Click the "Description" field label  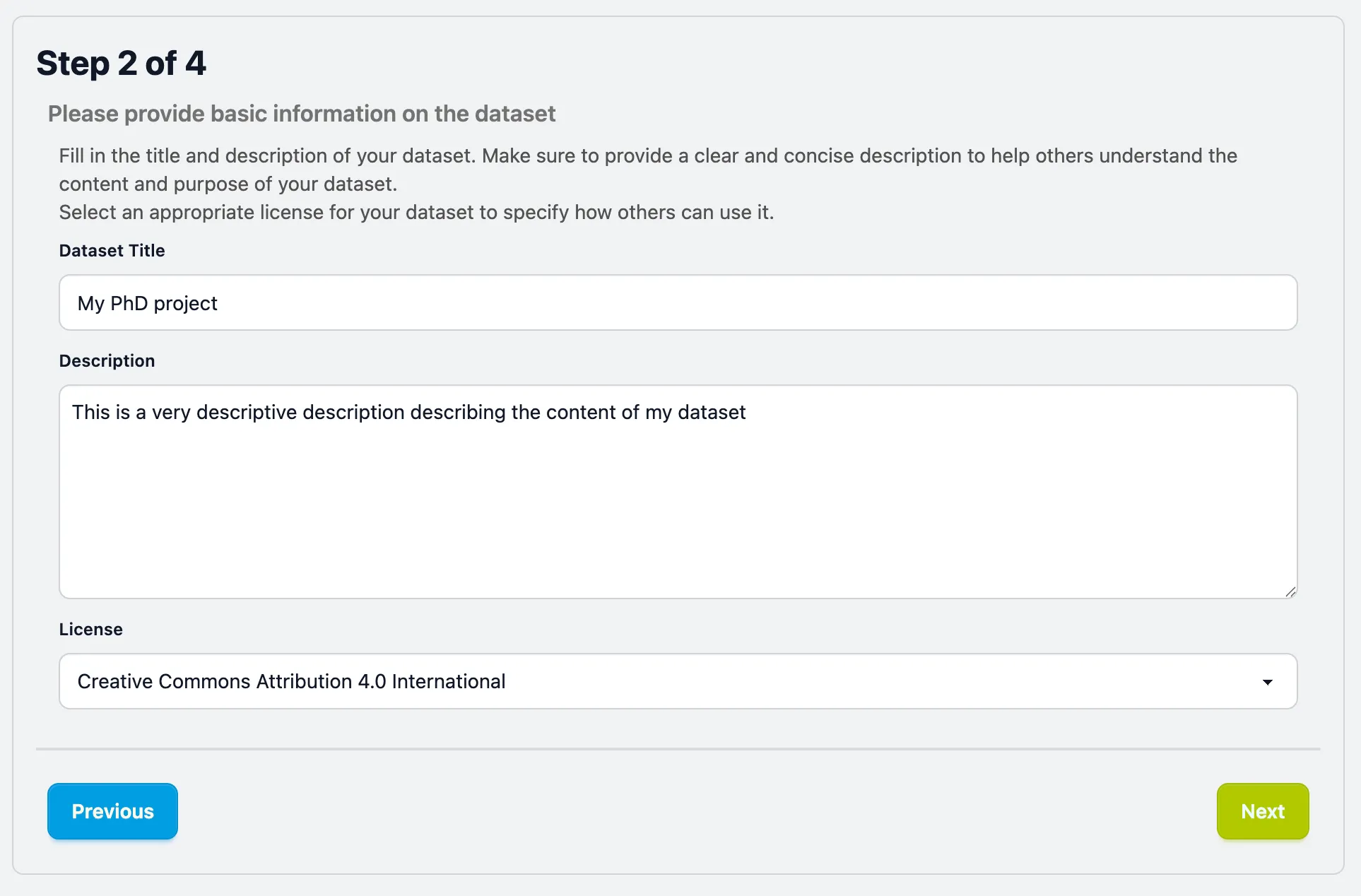[x=107, y=361]
